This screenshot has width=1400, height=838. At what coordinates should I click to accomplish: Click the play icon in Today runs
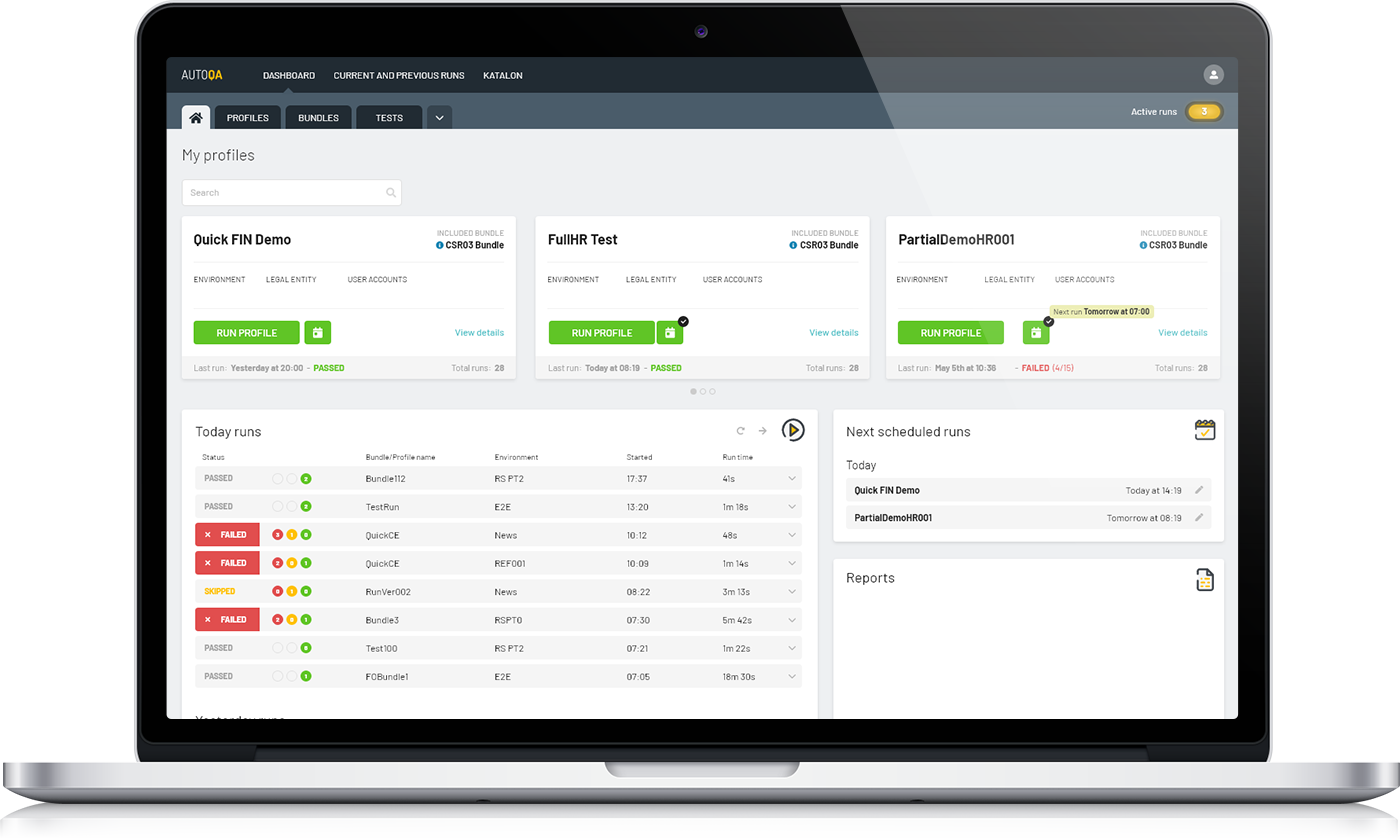792,430
